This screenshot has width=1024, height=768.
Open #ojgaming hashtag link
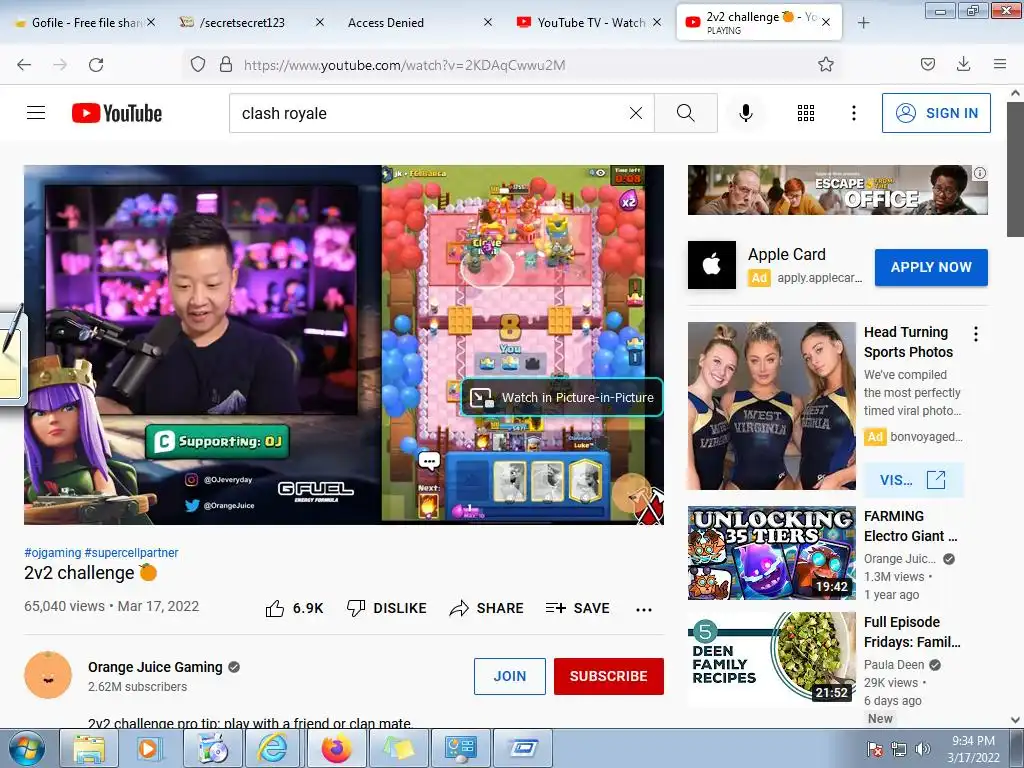tap(52, 552)
